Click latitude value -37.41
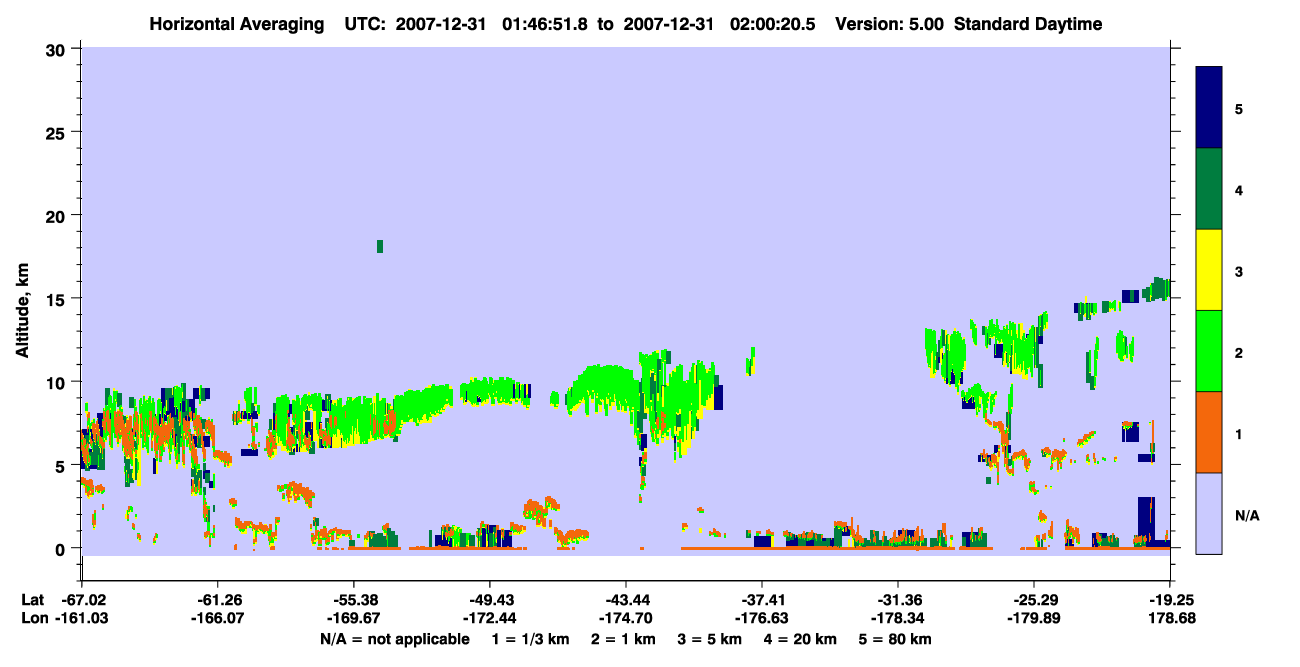The width and height of the screenshot is (1300, 667). point(762,600)
